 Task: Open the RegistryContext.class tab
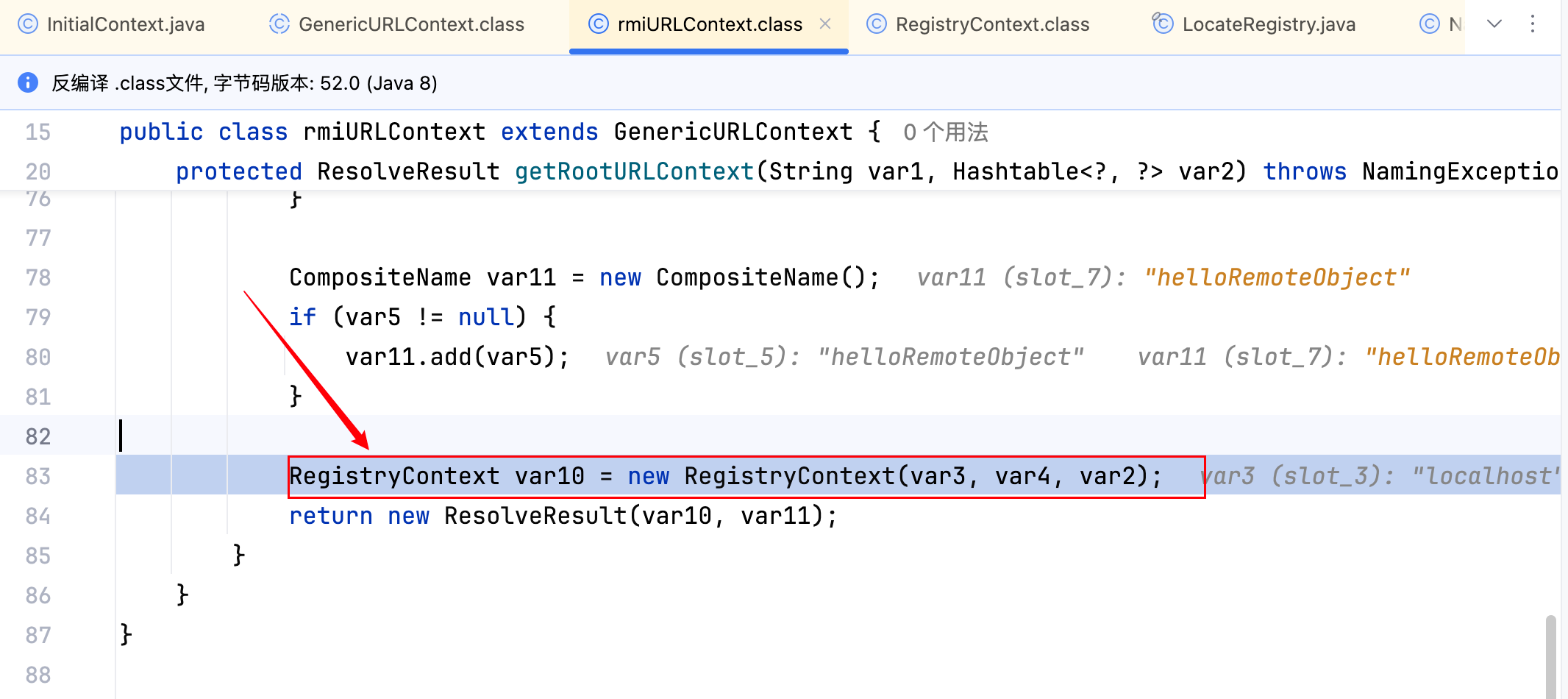point(992,24)
